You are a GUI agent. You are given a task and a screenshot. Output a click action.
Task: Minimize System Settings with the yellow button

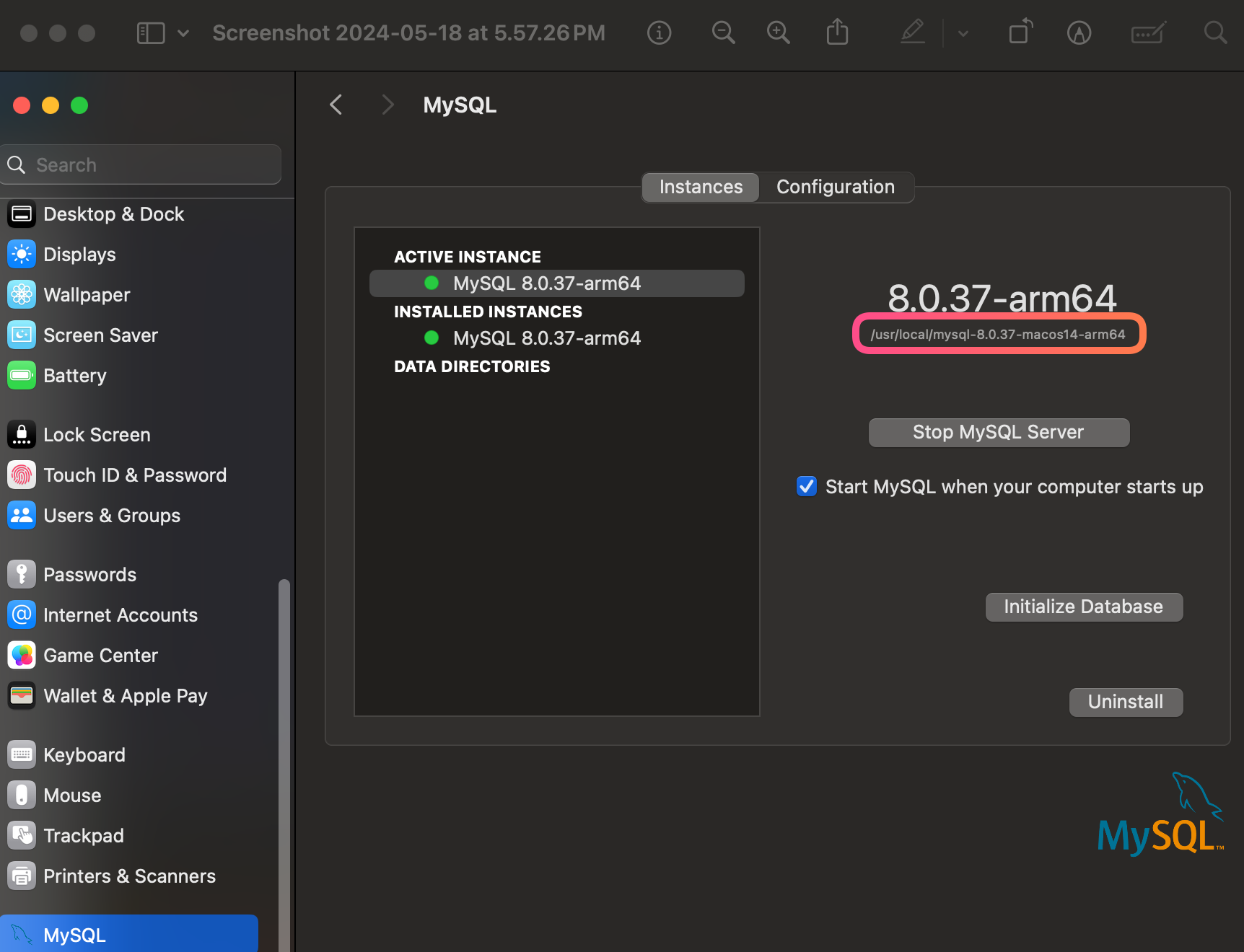[51, 105]
